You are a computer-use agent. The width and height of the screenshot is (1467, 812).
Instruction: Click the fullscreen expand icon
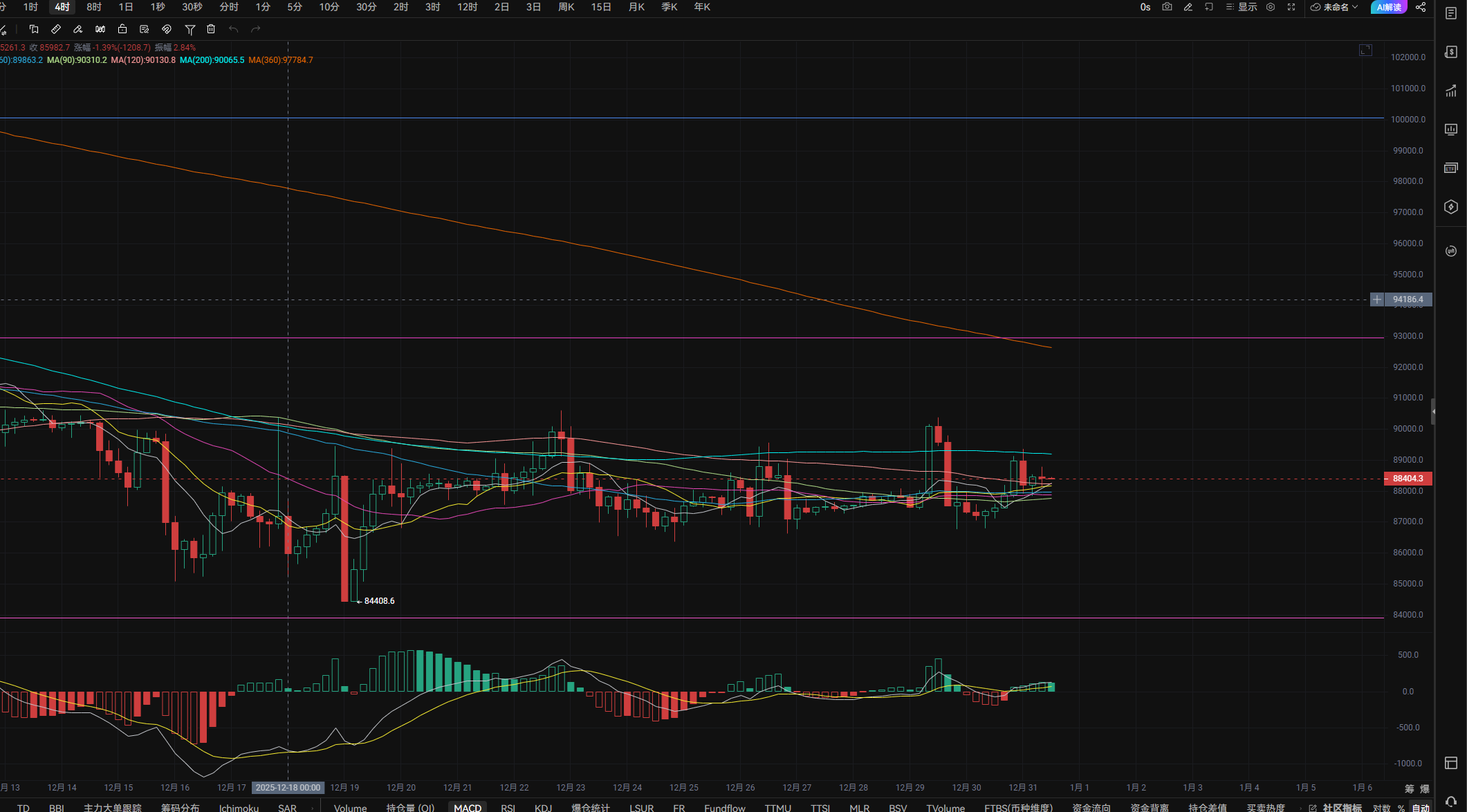click(1291, 7)
